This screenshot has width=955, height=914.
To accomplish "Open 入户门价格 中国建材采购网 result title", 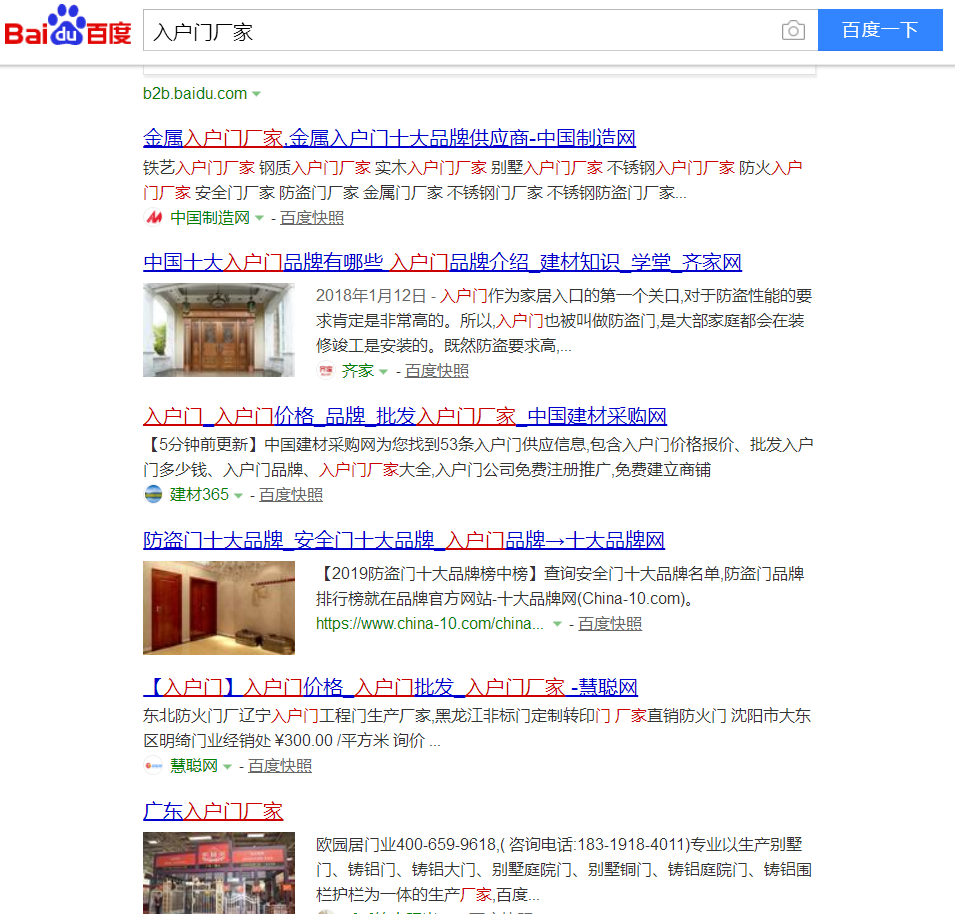I will pyautogui.click(x=405, y=417).
